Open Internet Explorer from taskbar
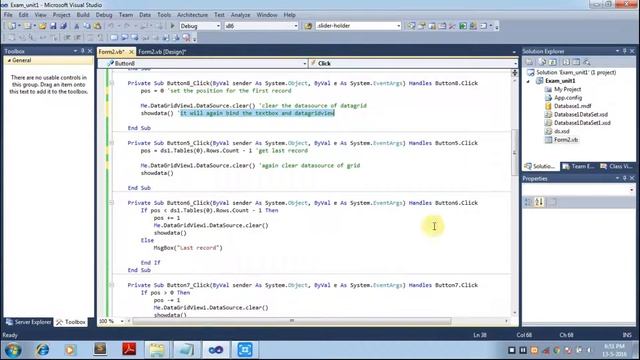Screen dimensions: 640x360 42,350
